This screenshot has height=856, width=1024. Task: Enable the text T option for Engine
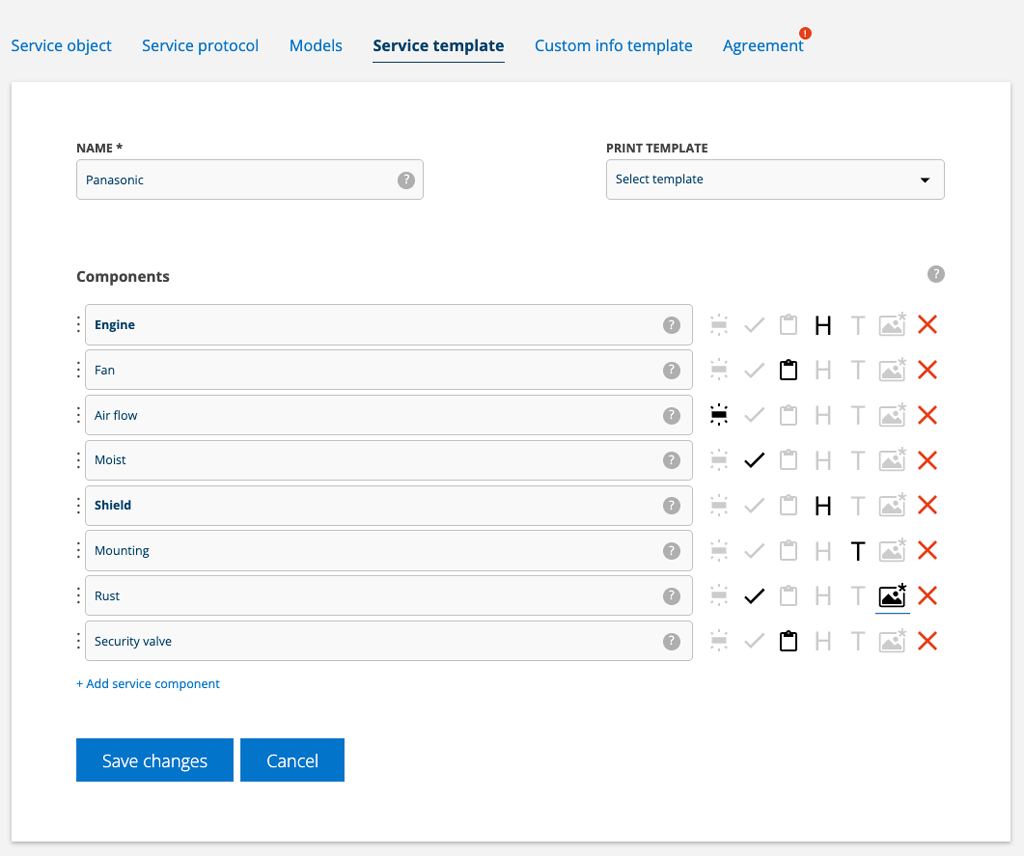(857, 325)
